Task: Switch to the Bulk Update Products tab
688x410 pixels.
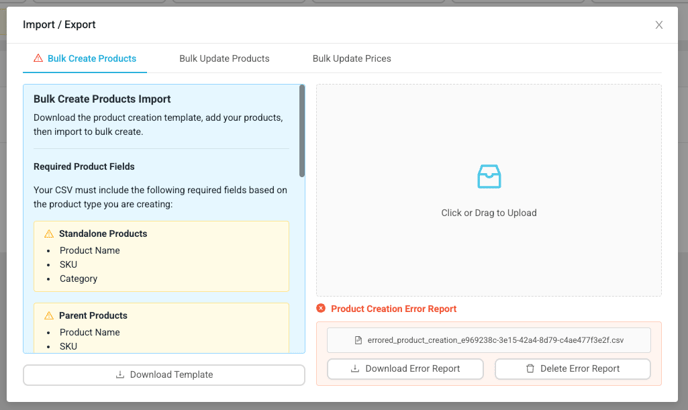Action: coord(224,59)
